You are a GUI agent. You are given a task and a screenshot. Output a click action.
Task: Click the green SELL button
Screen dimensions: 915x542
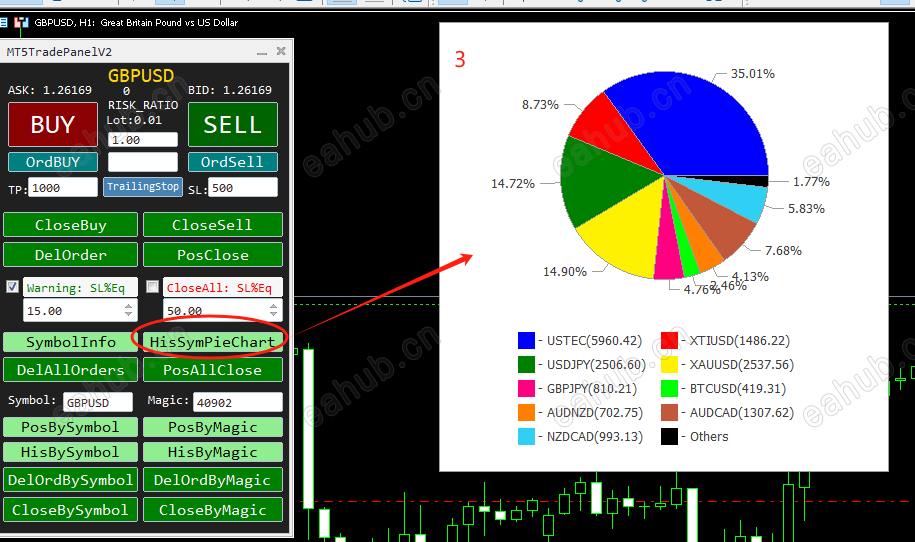click(232, 124)
